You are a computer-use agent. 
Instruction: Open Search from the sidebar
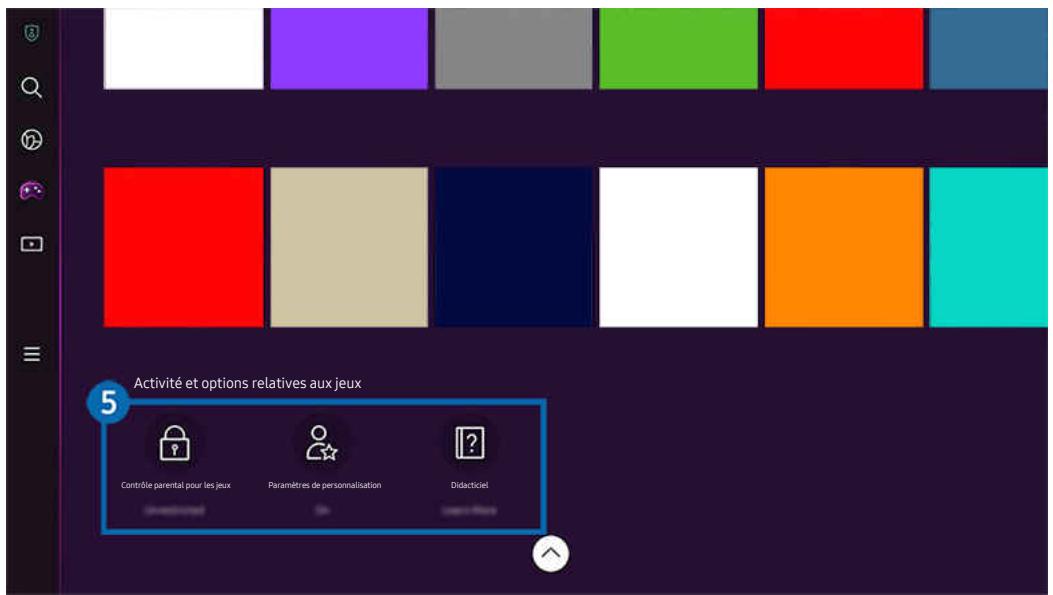pyautogui.click(x=32, y=87)
